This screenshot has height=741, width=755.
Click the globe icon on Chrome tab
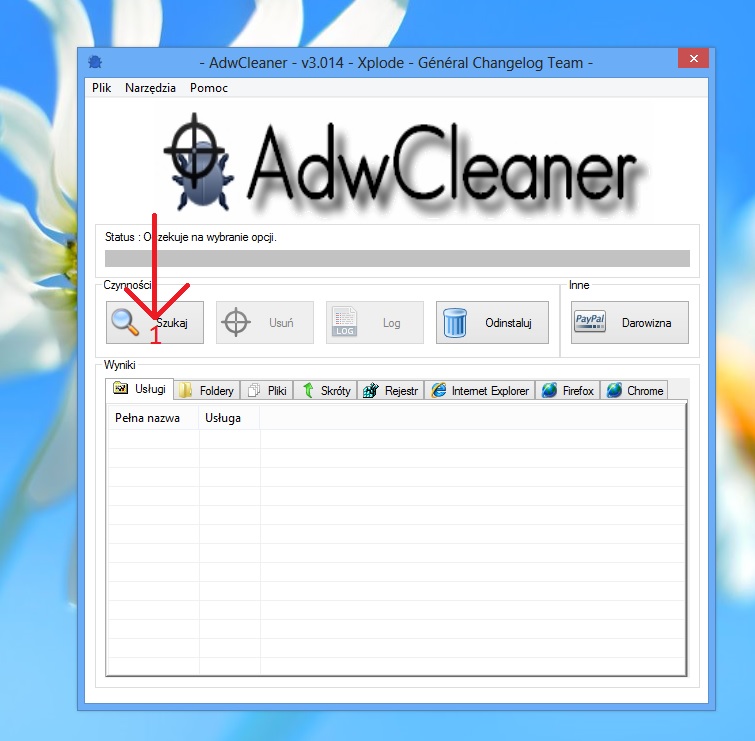(x=614, y=390)
